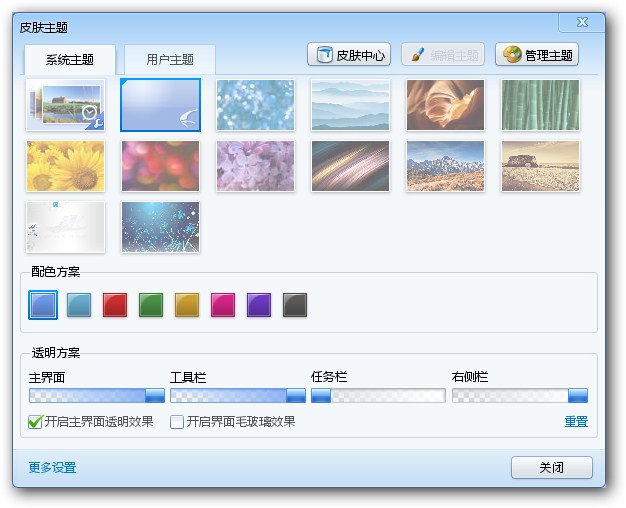Choose the sunflower theme thumbnail
The image size is (626, 508).
pyautogui.click(x=65, y=166)
